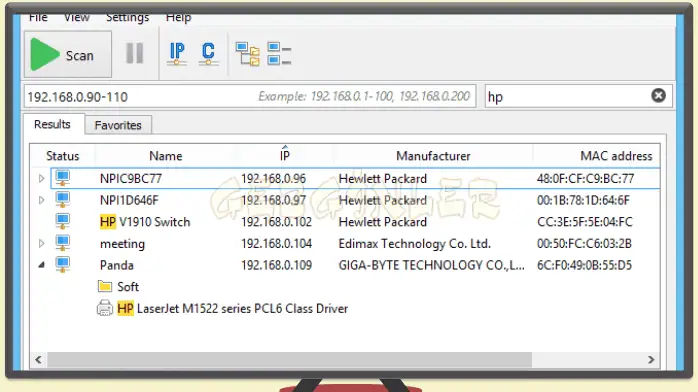The height and width of the screenshot is (392, 698).
Task: Select the Panda device name
Action: [x=117, y=265]
